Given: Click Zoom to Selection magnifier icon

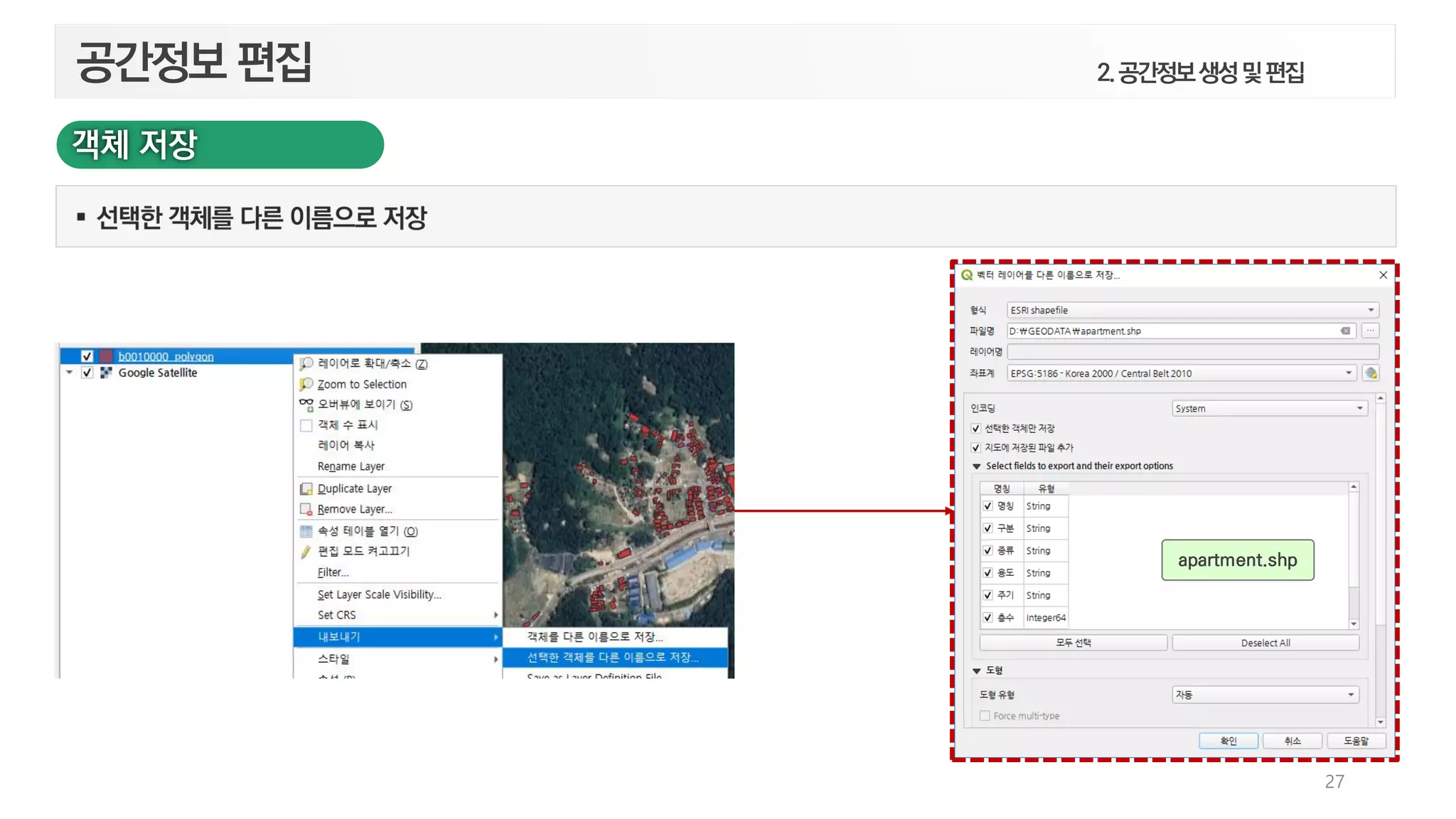Looking at the screenshot, I should click(x=306, y=384).
